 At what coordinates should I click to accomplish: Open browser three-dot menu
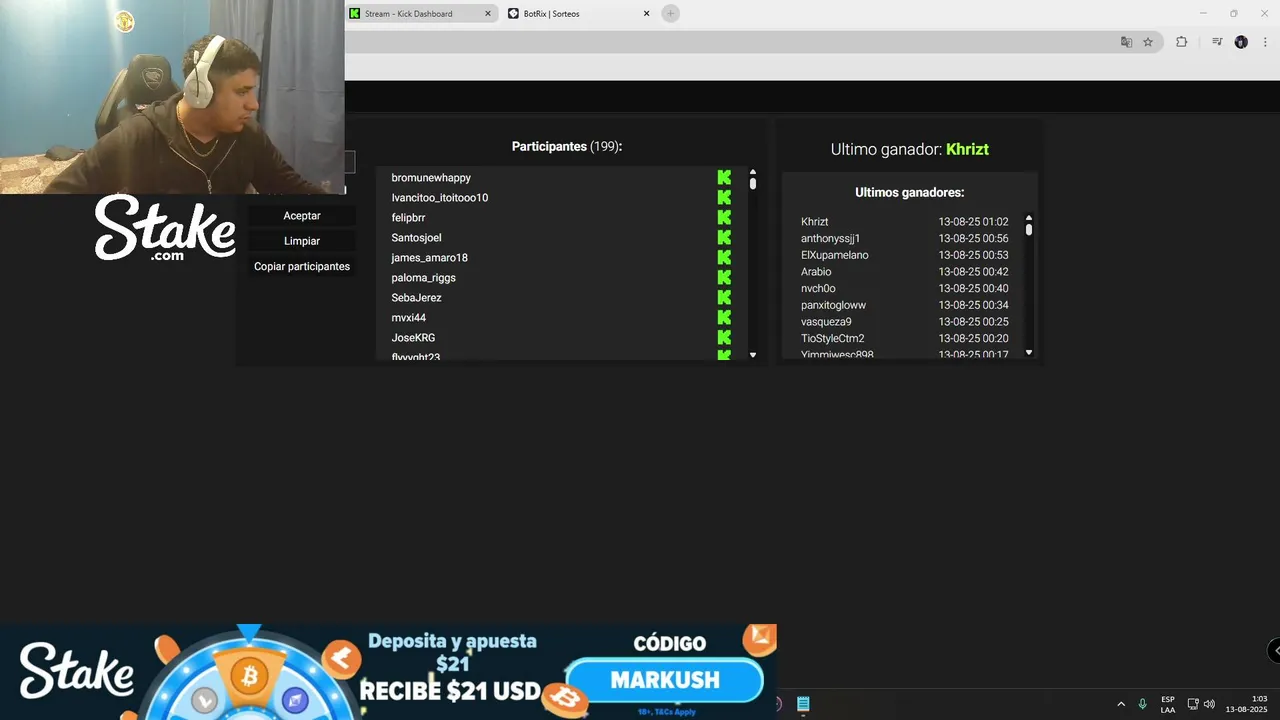1264,42
